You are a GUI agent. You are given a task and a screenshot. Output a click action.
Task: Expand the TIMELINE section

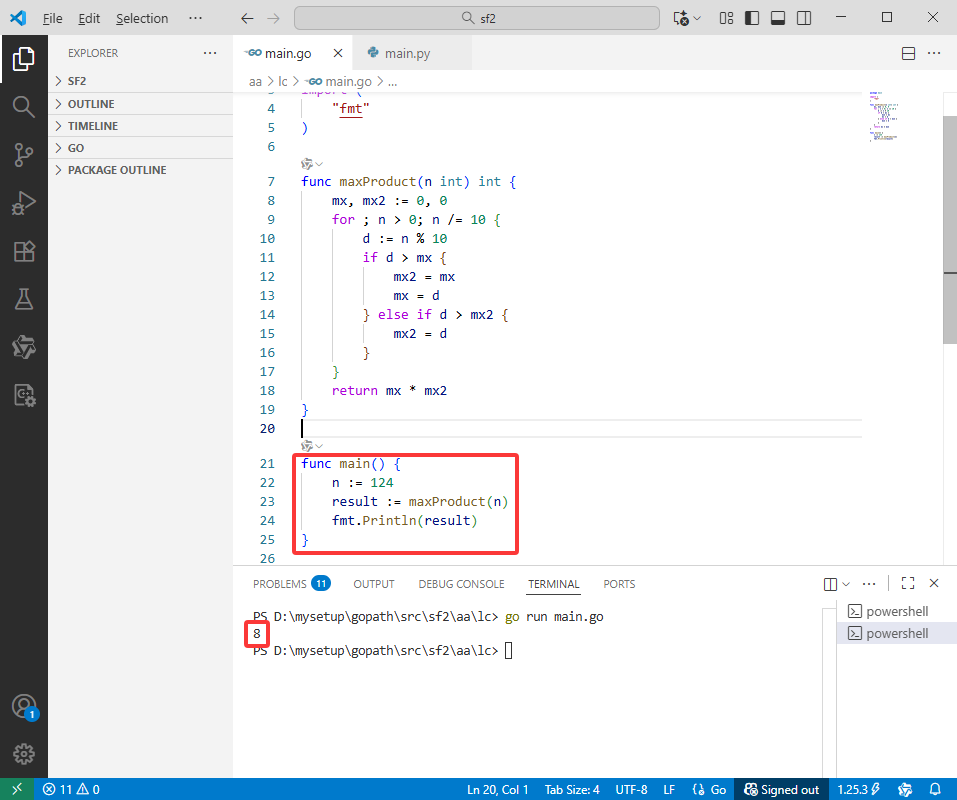(140, 126)
